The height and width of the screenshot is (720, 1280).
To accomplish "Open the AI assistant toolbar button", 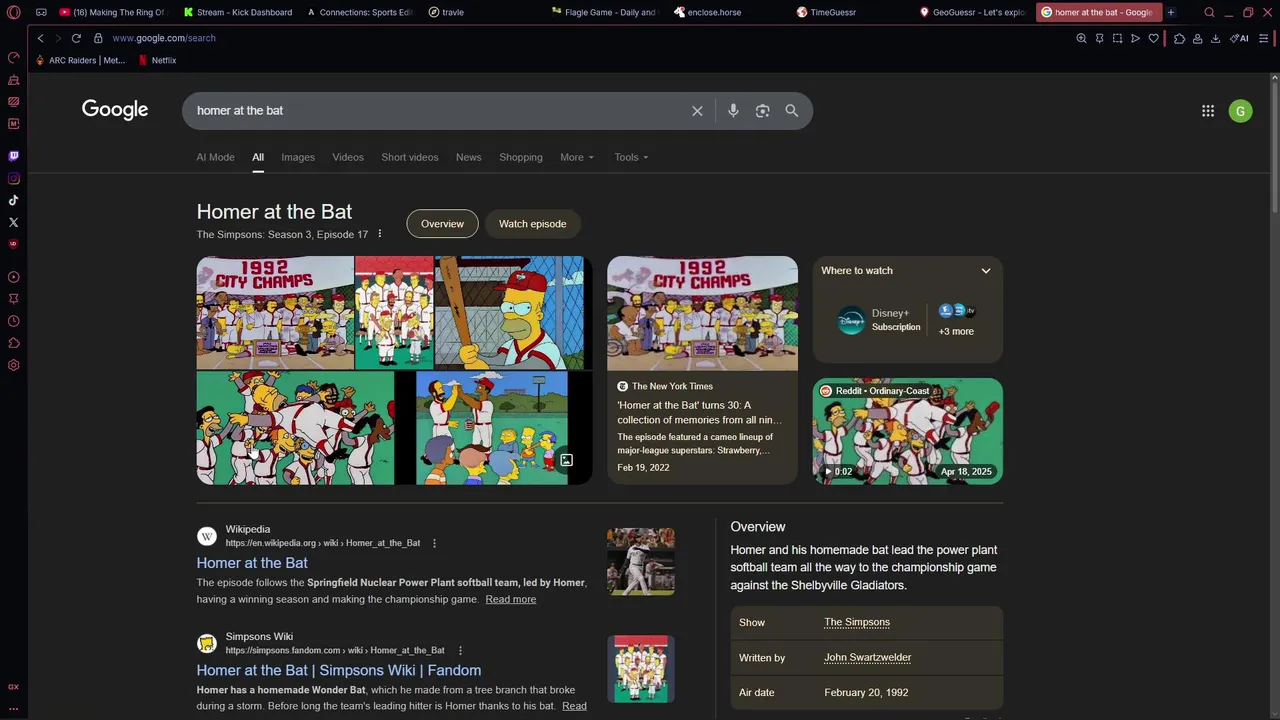I will (1239, 38).
